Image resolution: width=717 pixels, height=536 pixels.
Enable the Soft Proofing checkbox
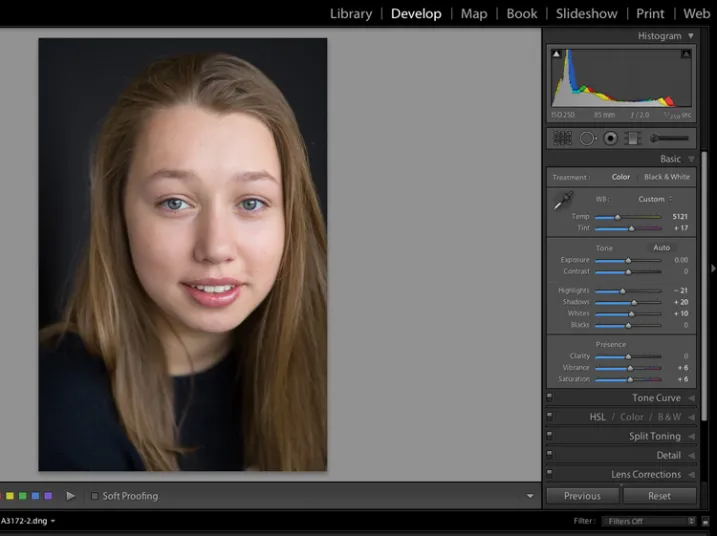coord(95,496)
